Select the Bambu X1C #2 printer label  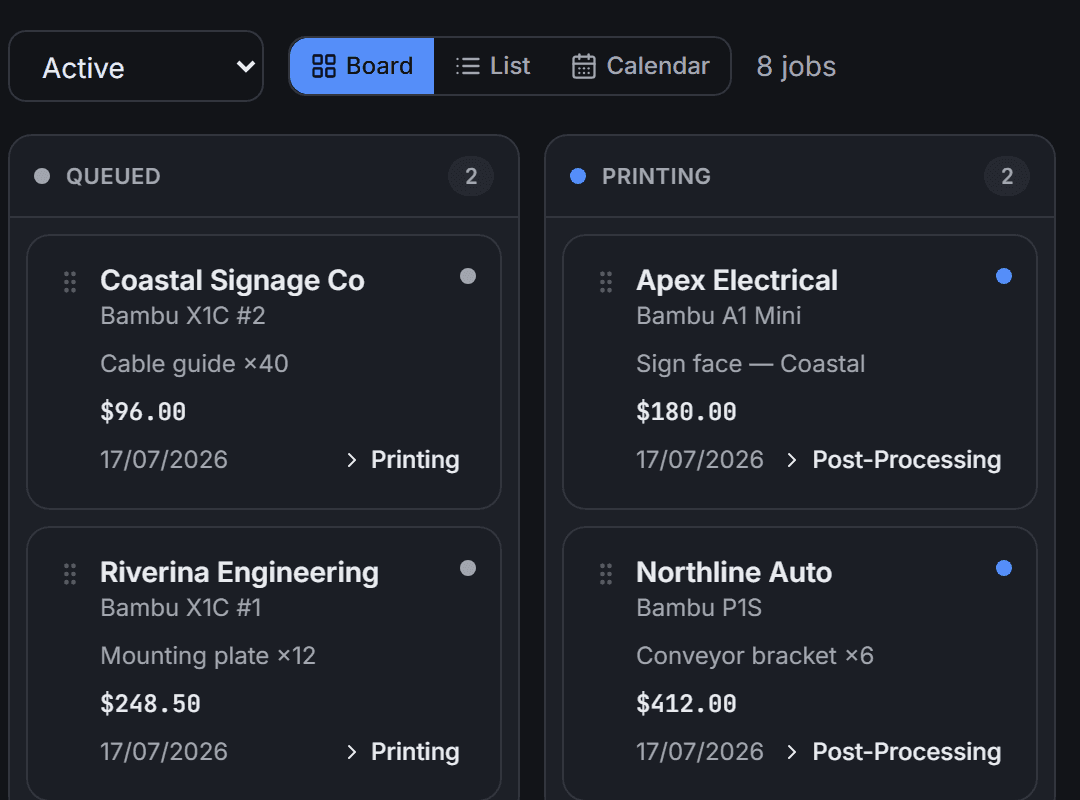pos(183,316)
